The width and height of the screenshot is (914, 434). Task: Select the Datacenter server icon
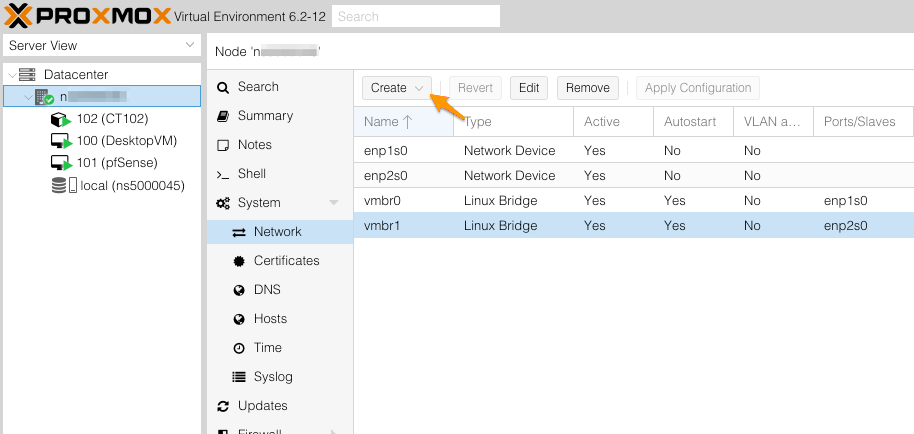pyautogui.click(x=27, y=75)
